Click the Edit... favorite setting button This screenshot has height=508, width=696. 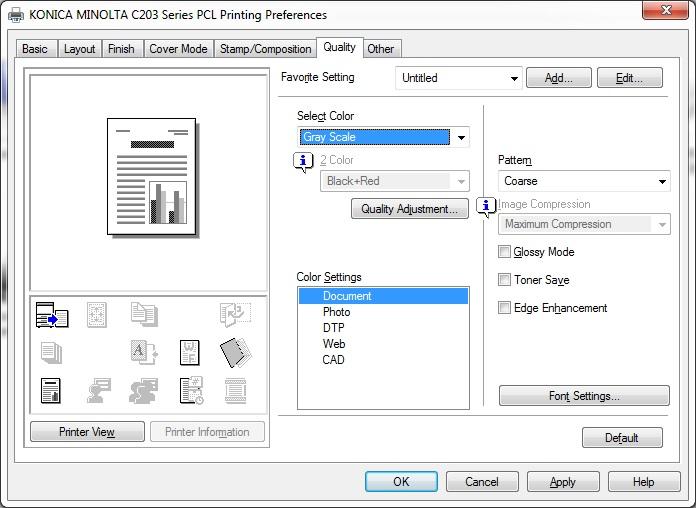click(x=629, y=78)
